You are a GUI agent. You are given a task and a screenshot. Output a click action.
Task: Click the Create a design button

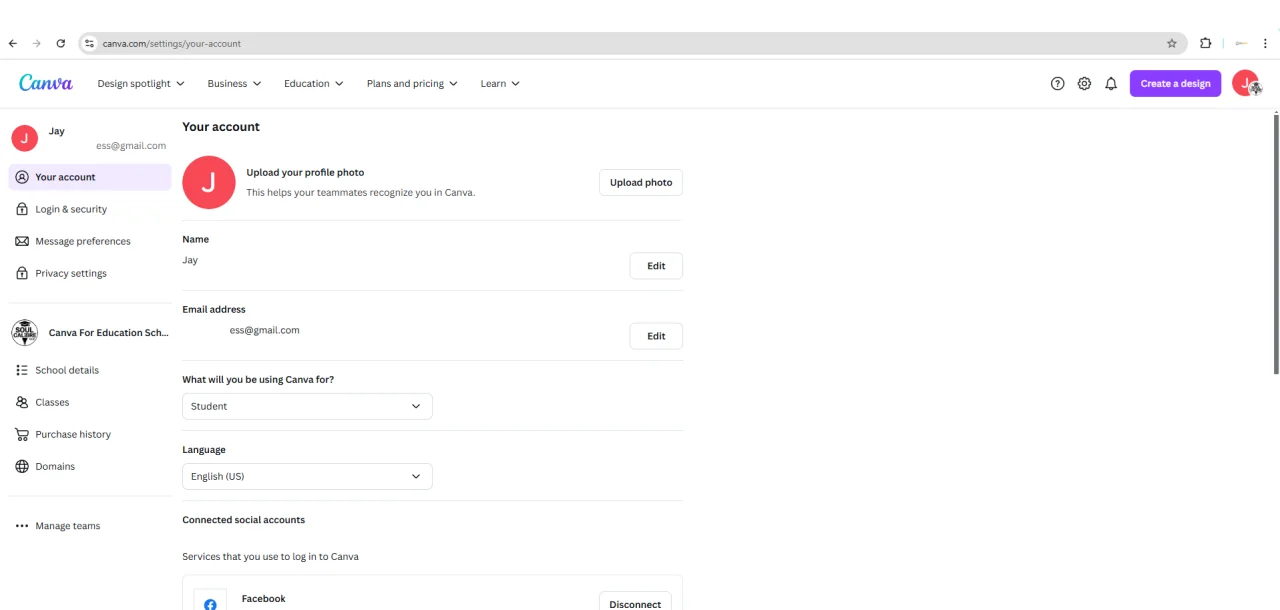[1175, 84]
